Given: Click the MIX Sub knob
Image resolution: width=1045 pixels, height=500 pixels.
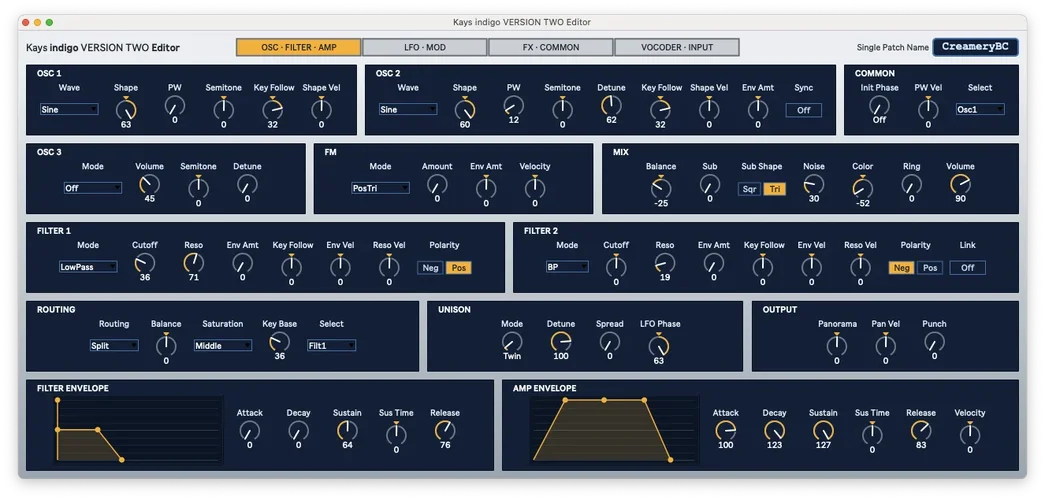Looking at the screenshot, I should (x=710, y=184).
